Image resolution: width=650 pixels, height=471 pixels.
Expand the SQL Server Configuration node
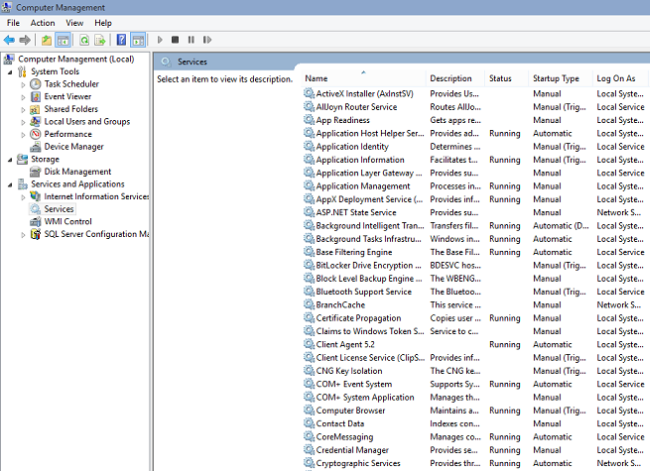23,235
